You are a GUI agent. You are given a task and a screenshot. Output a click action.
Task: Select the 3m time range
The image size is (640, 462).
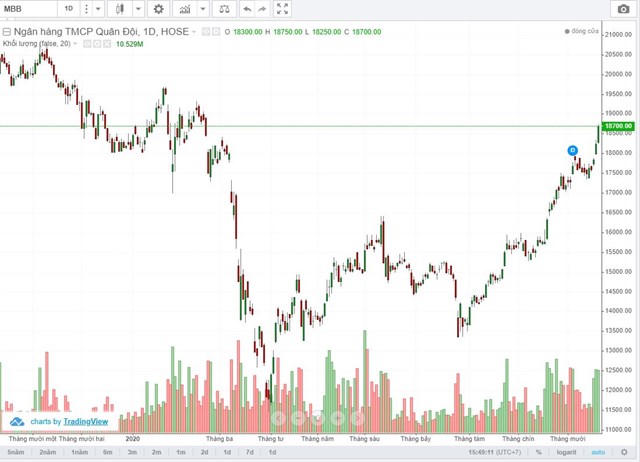pyautogui.click(x=132, y=452)
